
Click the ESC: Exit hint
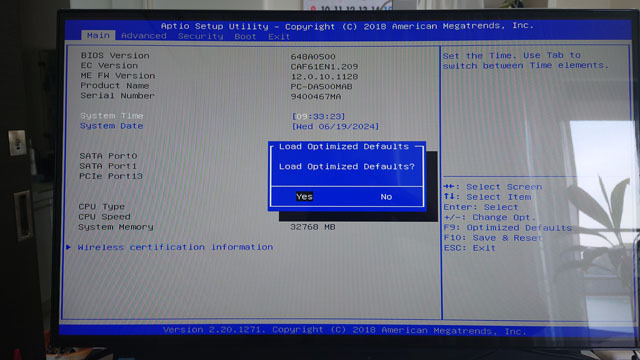point(470,248)
